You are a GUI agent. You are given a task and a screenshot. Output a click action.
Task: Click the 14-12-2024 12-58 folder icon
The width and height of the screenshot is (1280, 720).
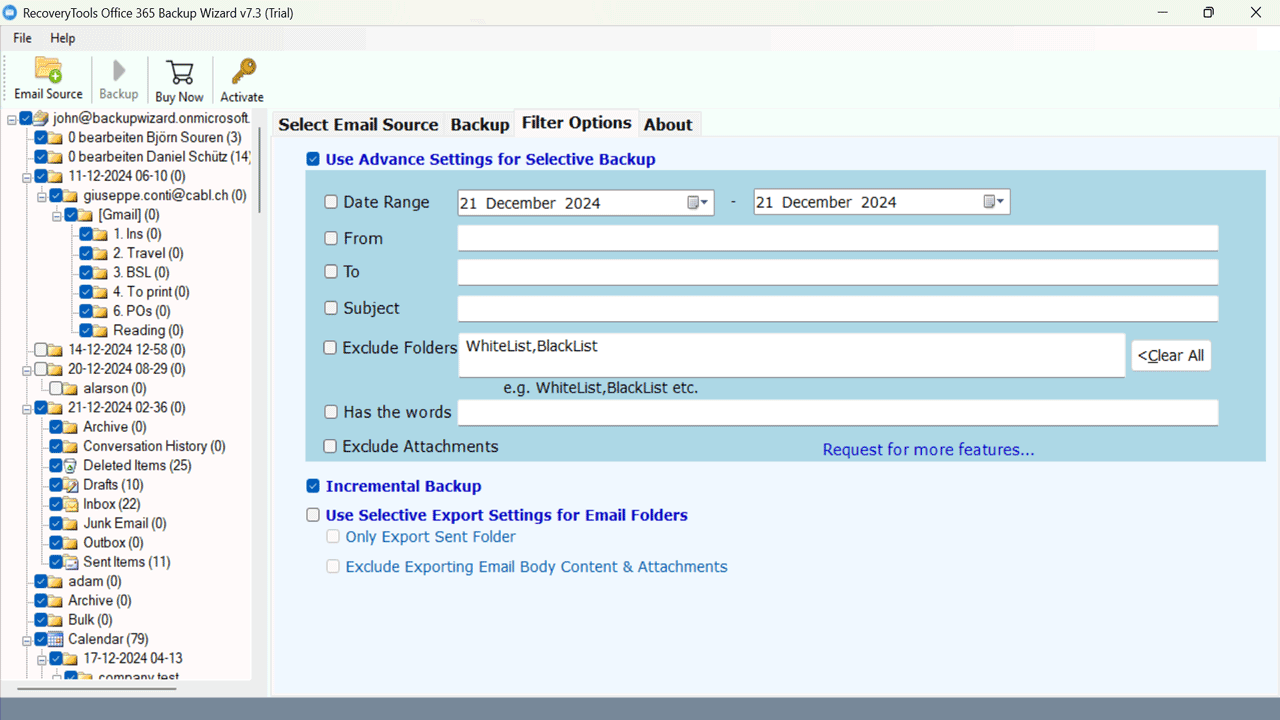point(56,350)
